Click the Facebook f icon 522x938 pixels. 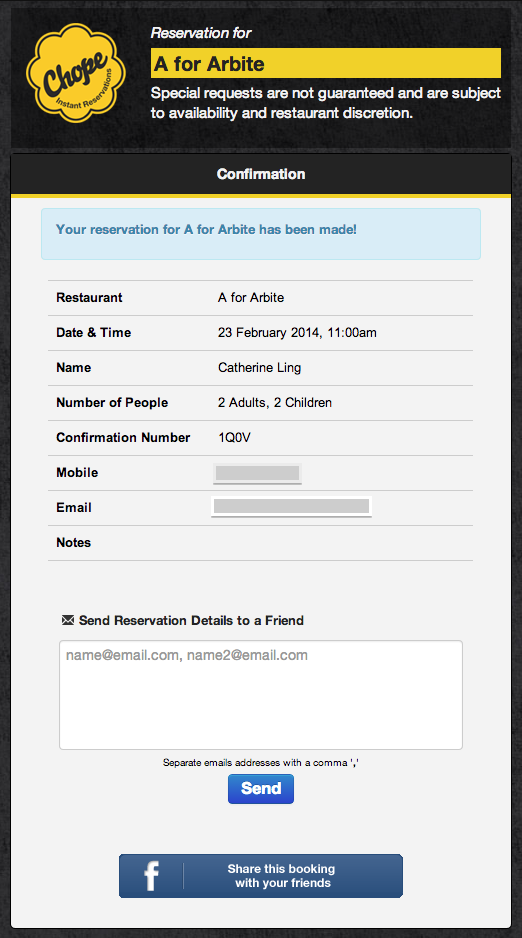tap(151, 876)
